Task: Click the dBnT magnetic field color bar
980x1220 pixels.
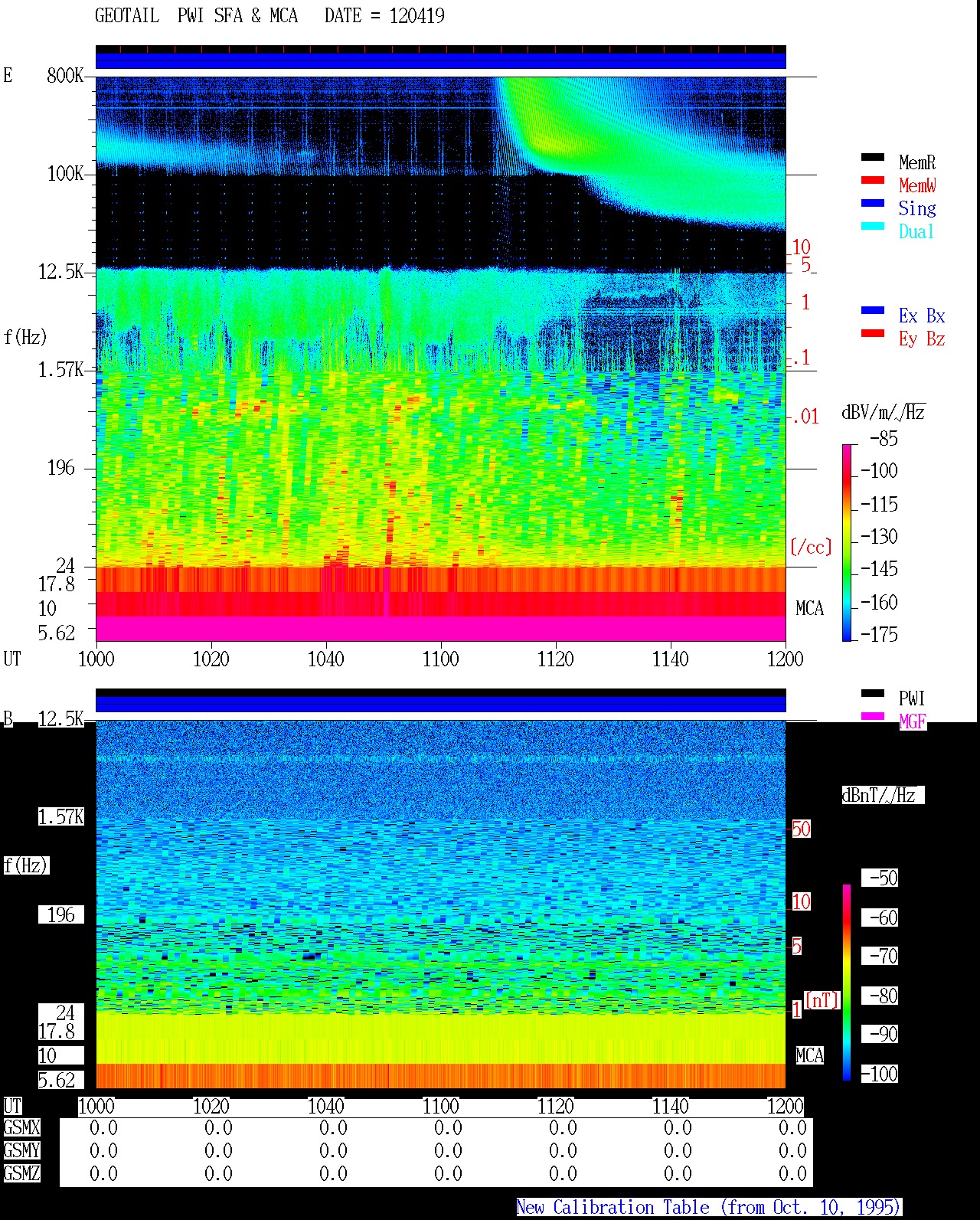Action: 847,983
